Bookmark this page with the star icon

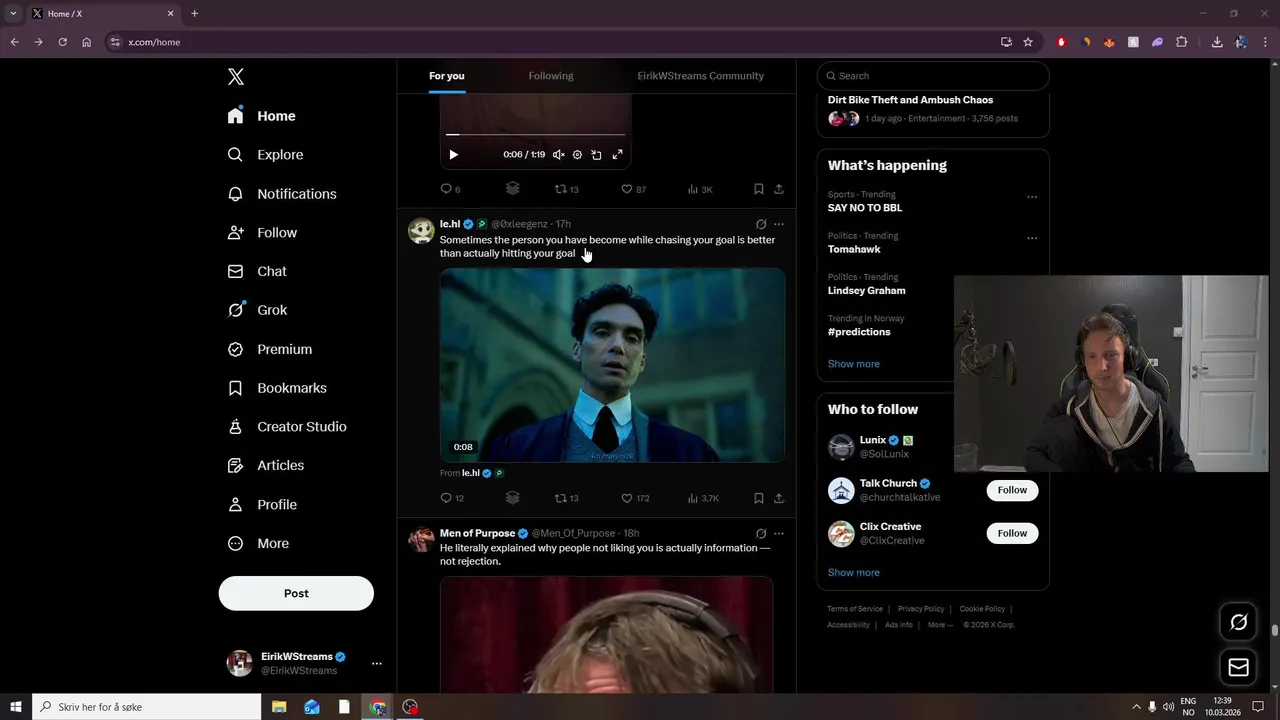[1028, 42]
